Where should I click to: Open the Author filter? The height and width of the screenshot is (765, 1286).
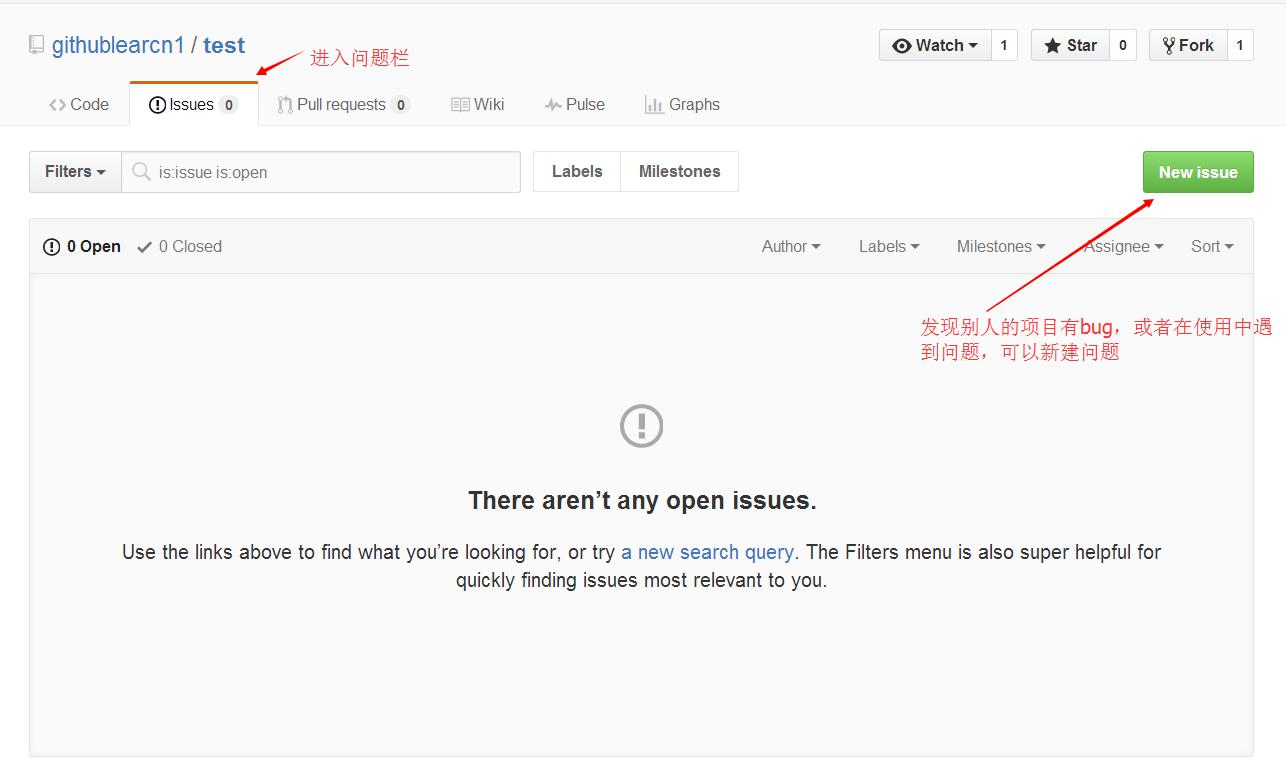click(x=790, y=246)
